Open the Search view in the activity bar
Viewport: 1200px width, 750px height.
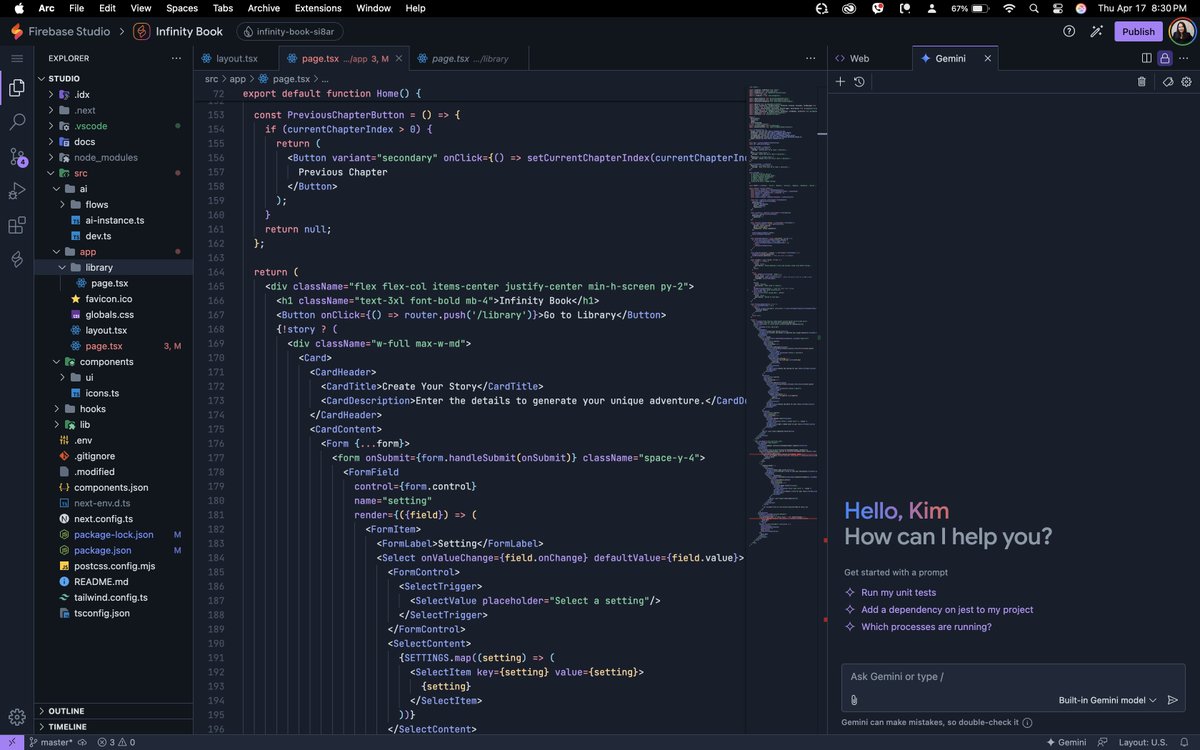[15, 122]
